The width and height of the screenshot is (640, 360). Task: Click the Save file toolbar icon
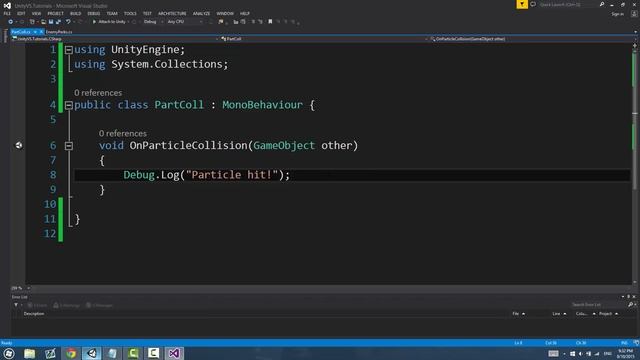pos(51,22)
